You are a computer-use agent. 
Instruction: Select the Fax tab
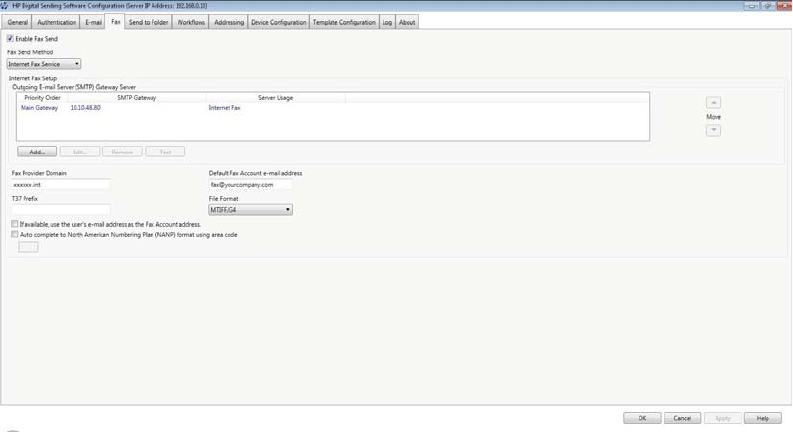115,22
